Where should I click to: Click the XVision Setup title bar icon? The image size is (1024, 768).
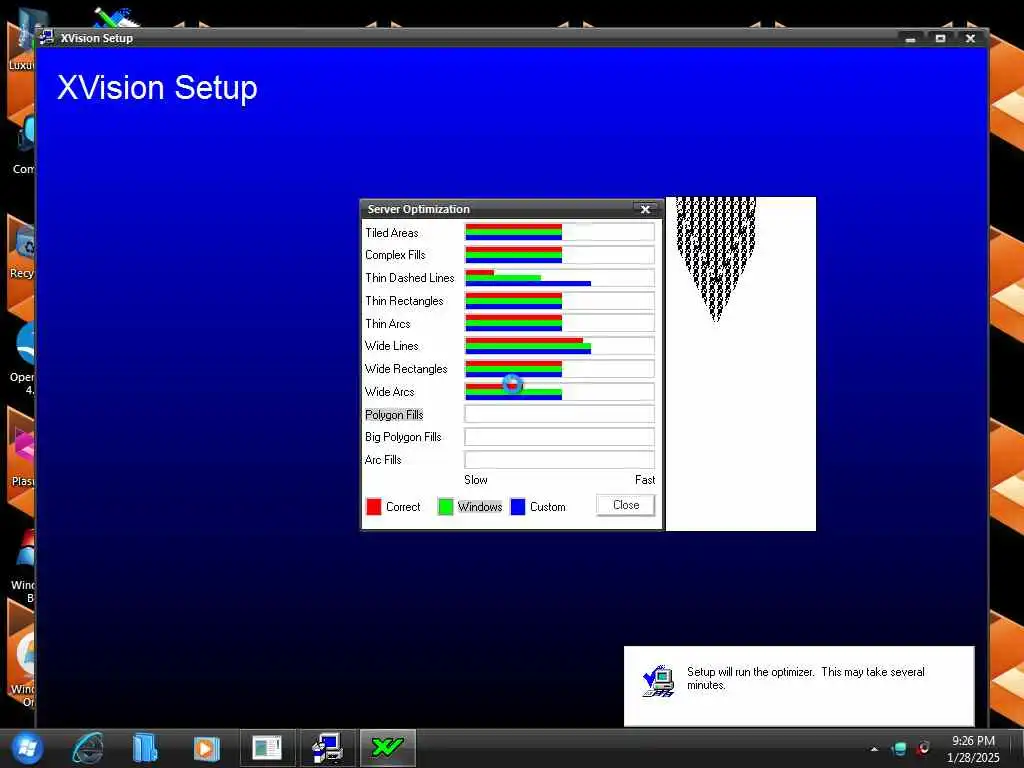[46, 37]
